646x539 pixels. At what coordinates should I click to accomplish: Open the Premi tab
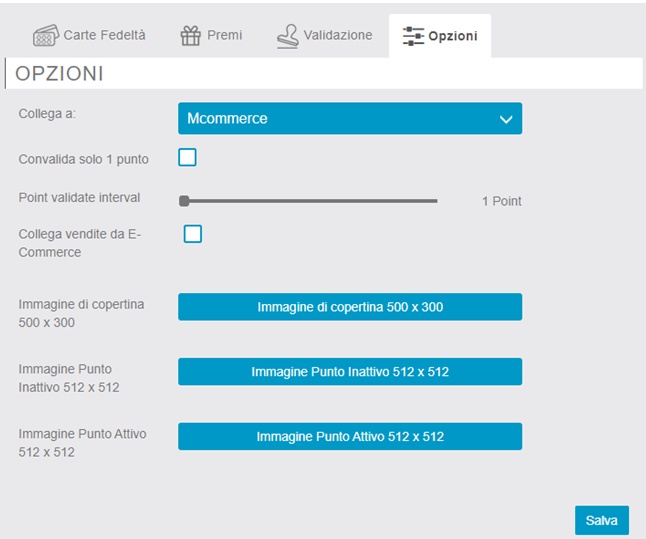click(x=224, y=36)
